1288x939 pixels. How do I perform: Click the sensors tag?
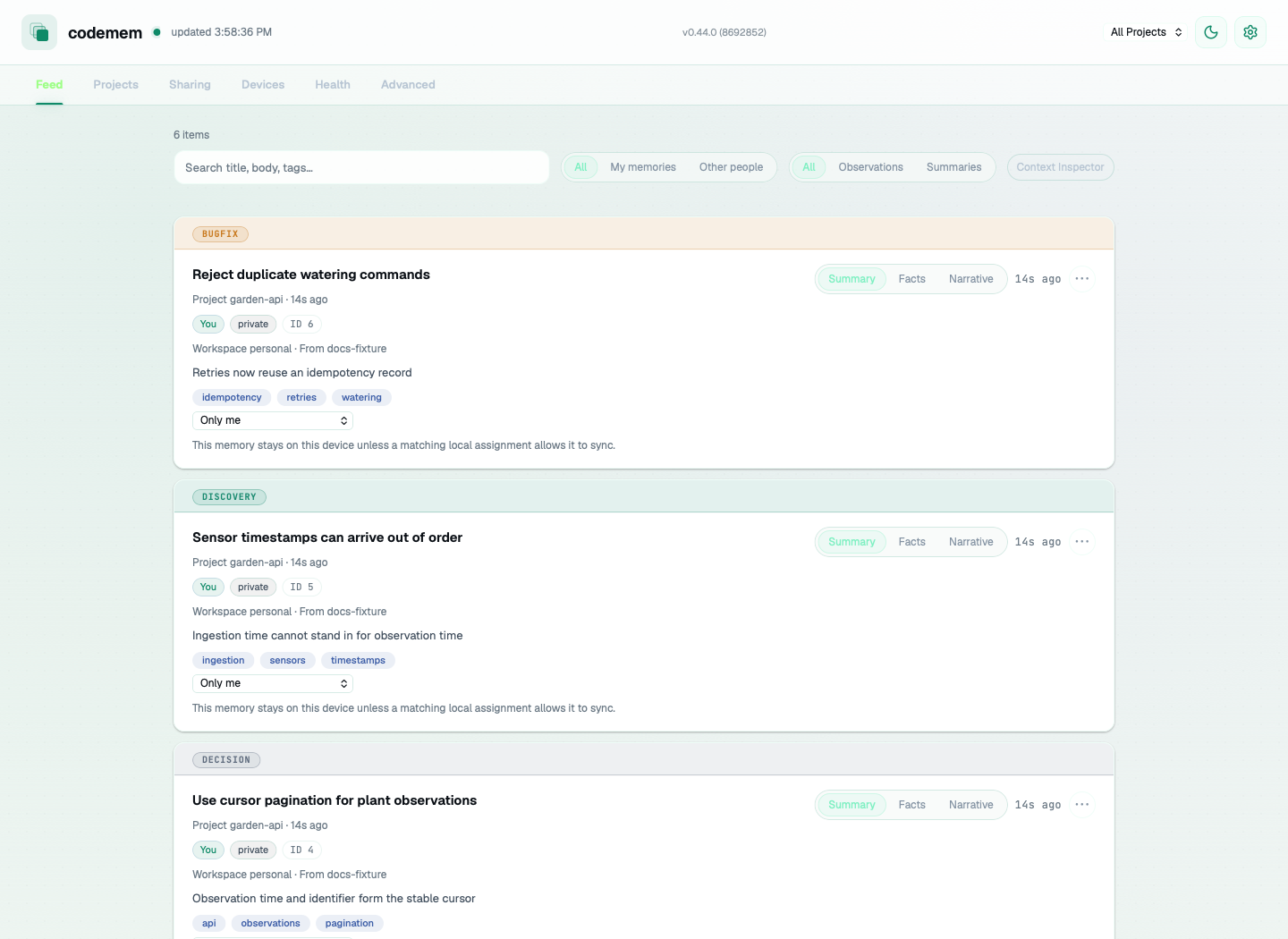tap(288, 661)
